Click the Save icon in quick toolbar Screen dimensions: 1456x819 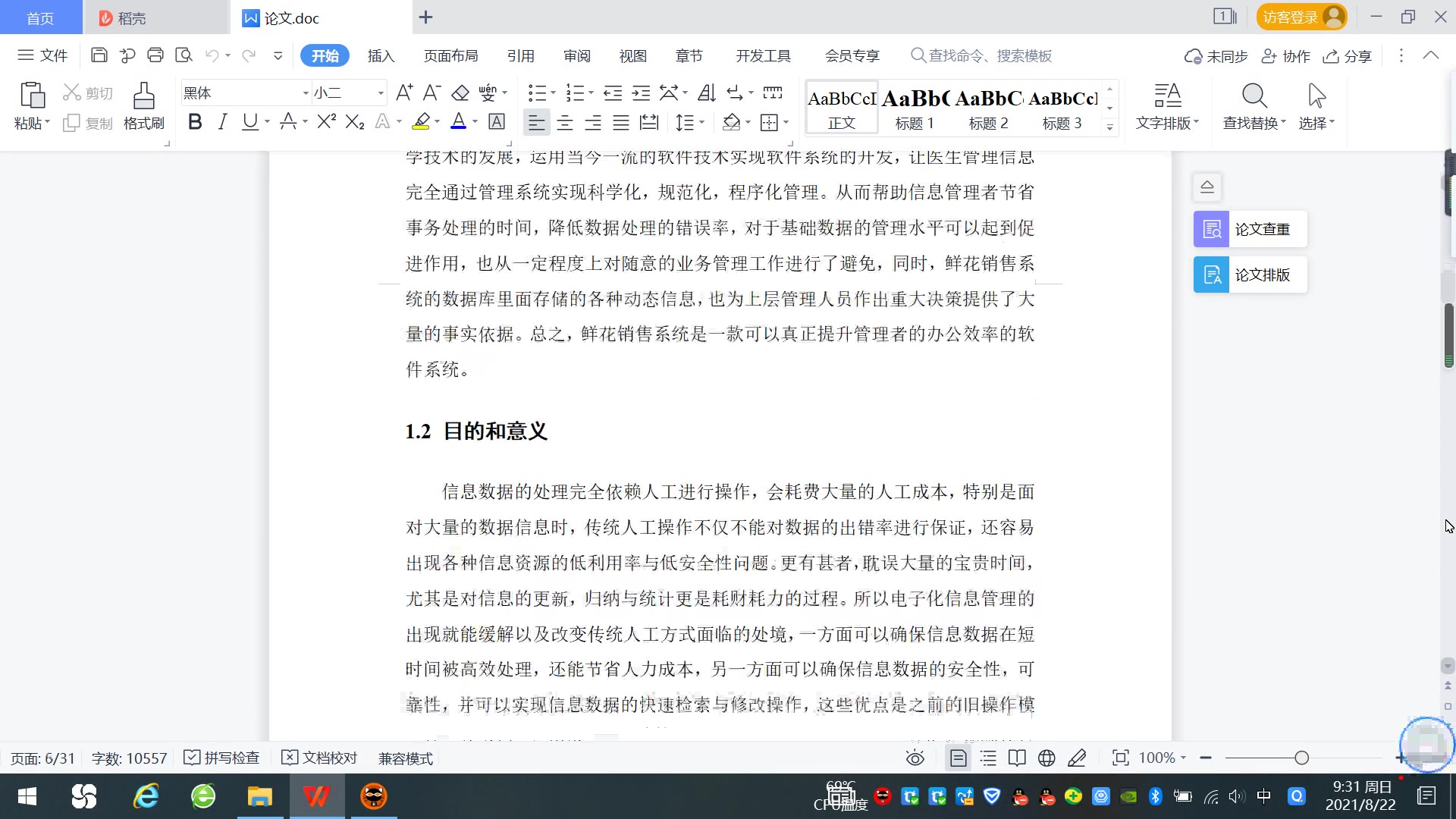click(99, 55)
